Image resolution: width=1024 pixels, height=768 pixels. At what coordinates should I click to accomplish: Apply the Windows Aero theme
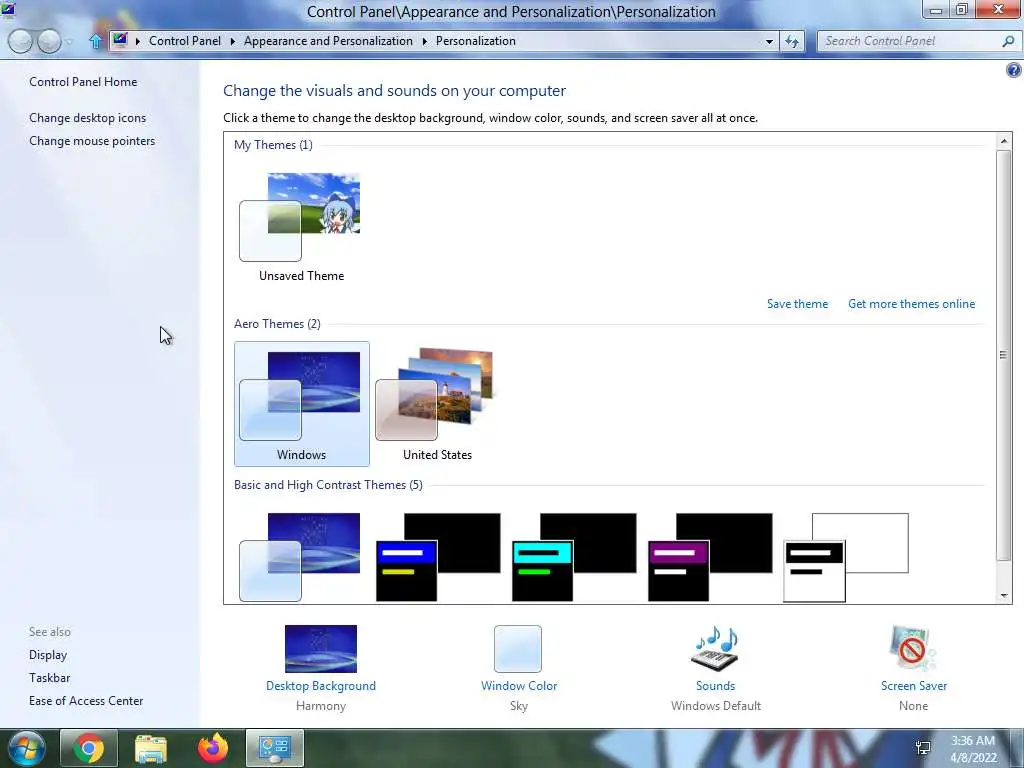click(301, 404)
